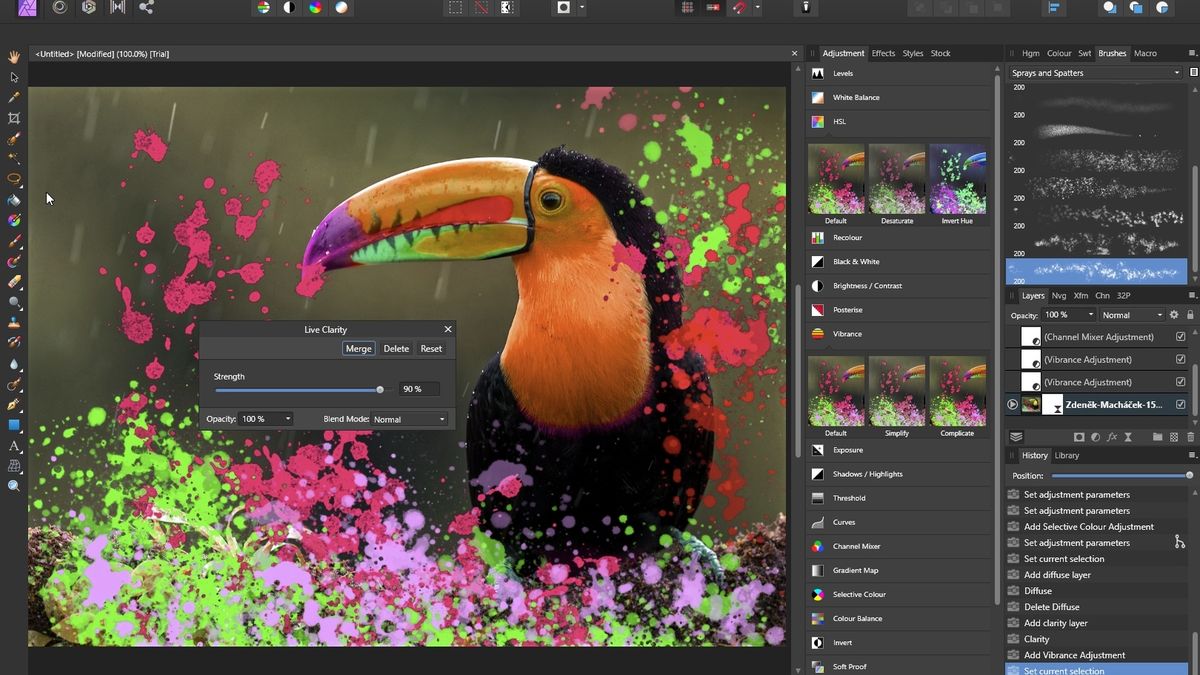Select the Blur teardrop tool
The height and width of the screenshot is (675, 1200).
[14, 364]
